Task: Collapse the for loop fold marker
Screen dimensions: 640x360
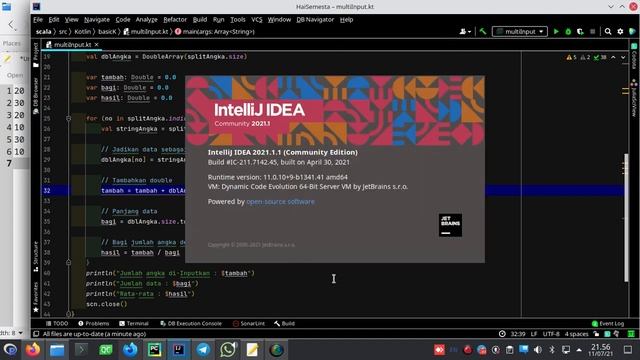Action: click(69, 118)
